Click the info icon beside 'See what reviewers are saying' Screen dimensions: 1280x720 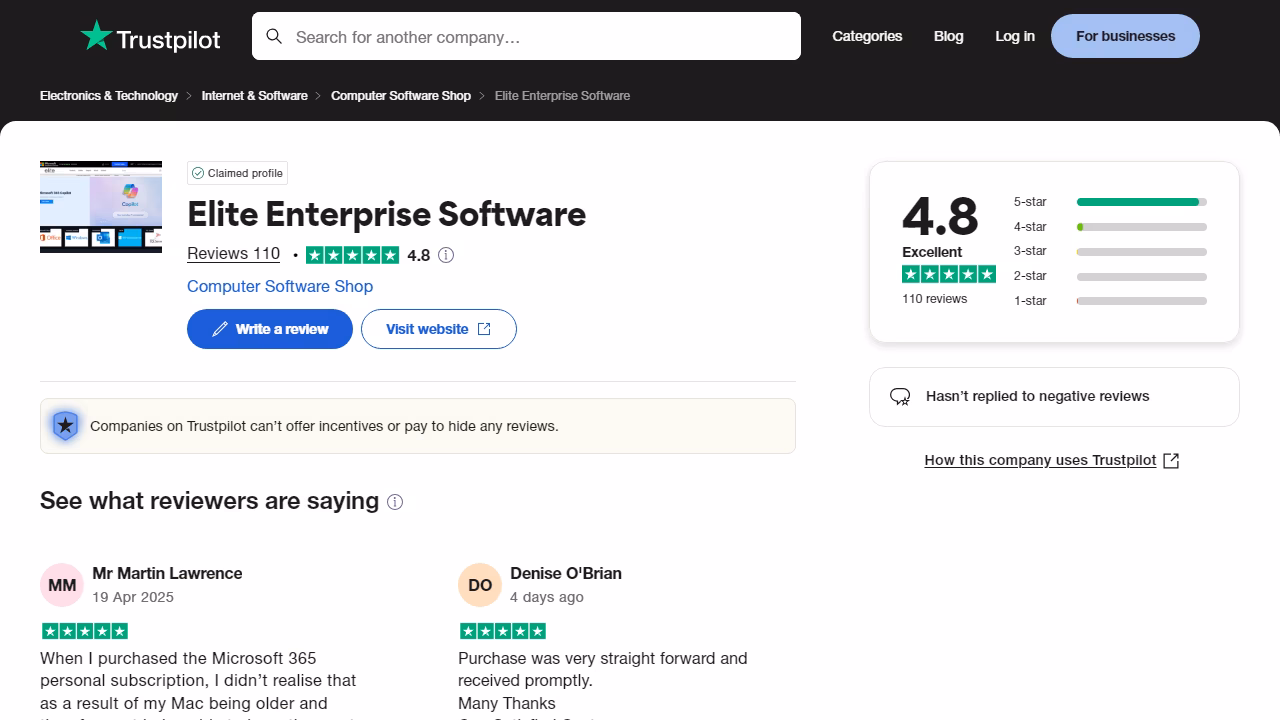coord(395,502)
